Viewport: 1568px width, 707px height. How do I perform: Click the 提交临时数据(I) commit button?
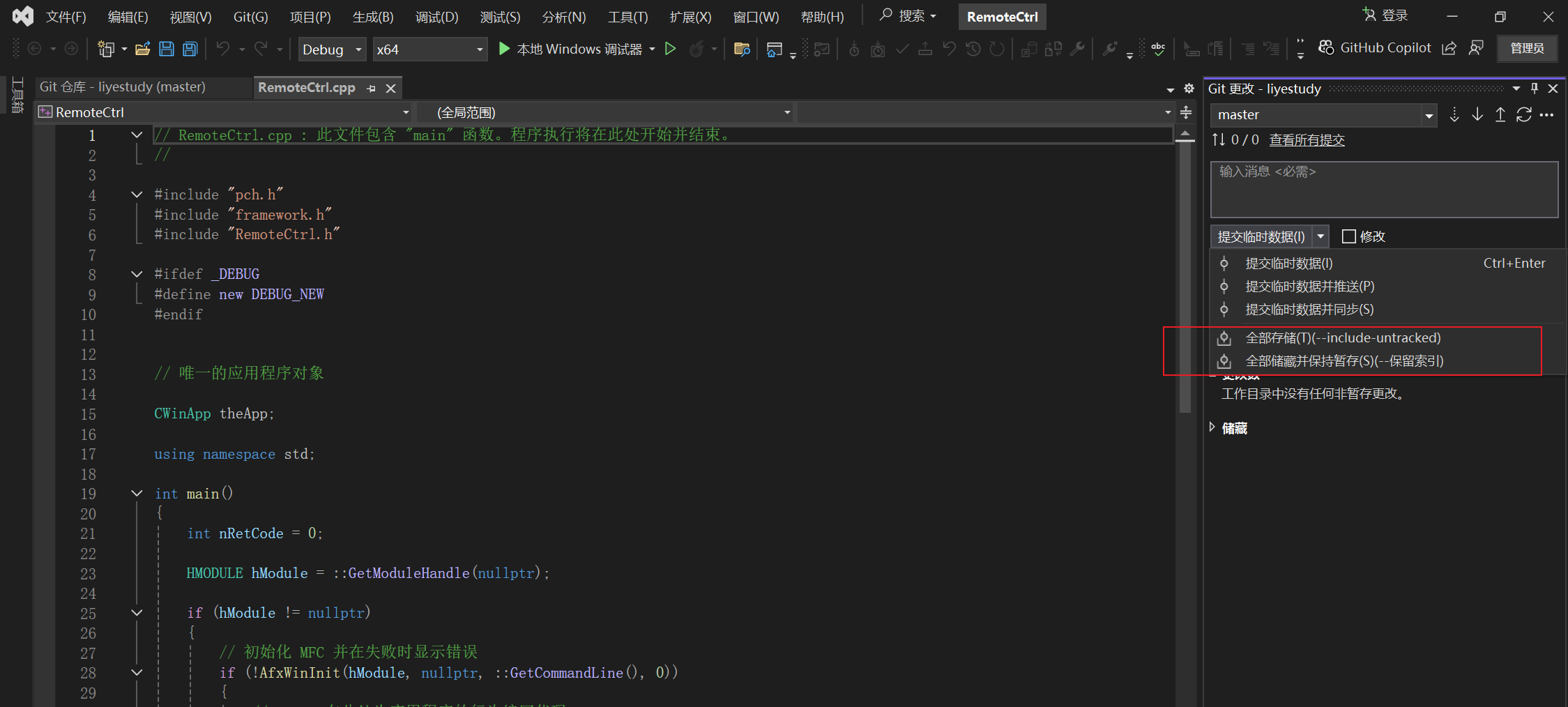click(x=1261, y=236)
